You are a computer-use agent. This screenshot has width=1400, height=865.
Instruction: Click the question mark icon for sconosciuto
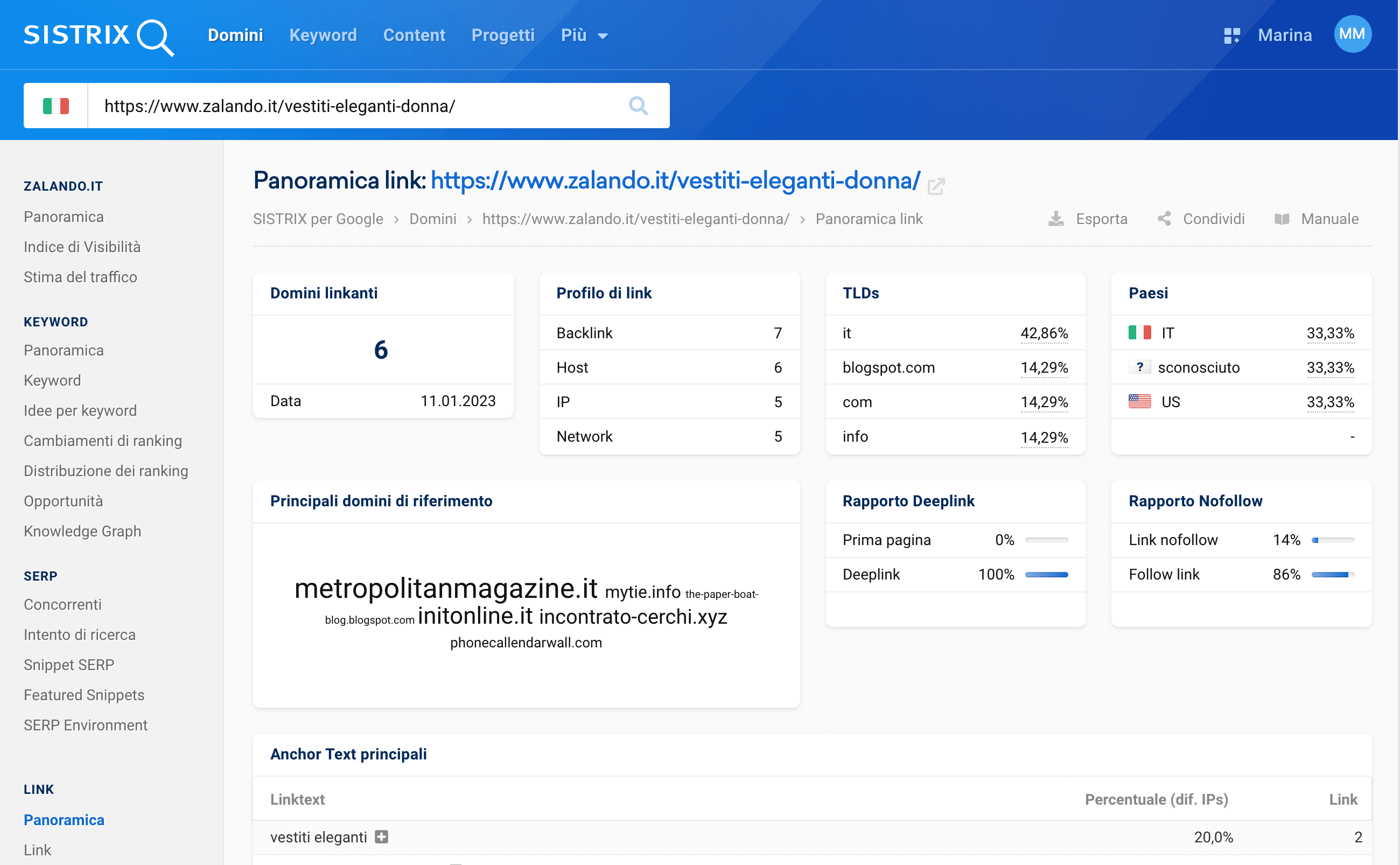(1139, 367)
